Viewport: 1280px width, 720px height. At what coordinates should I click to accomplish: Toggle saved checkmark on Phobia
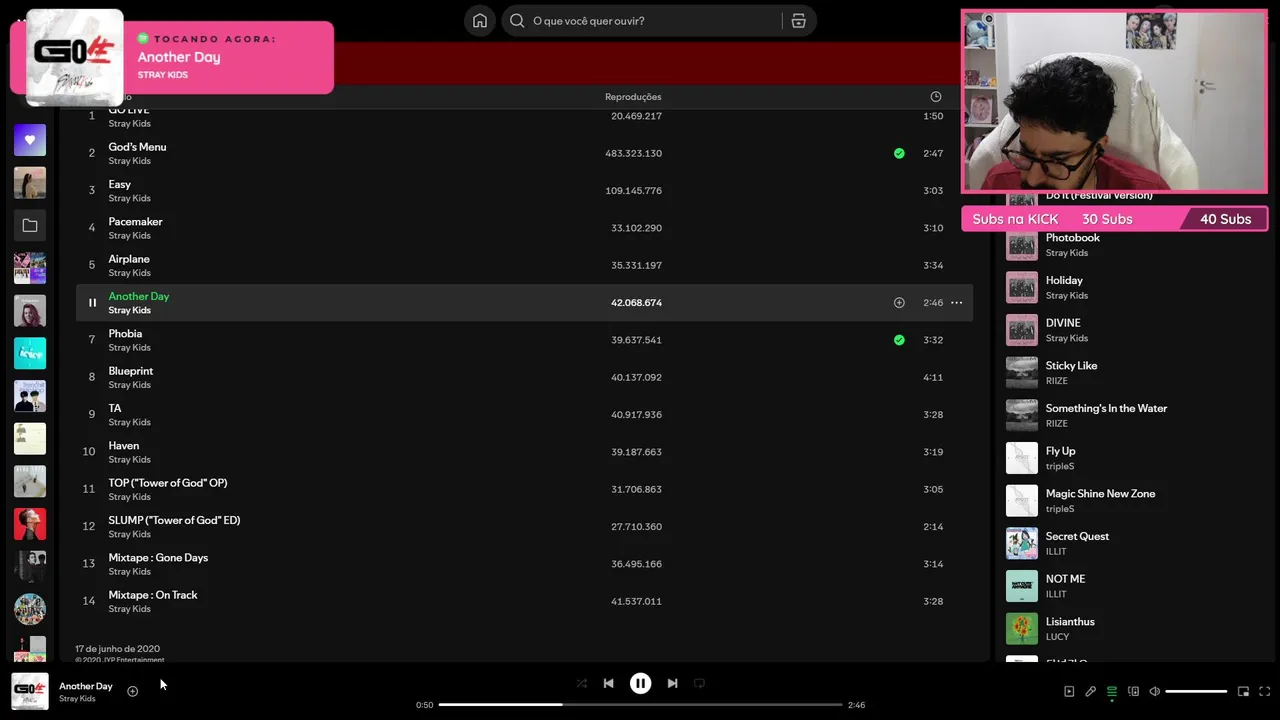pyautogui.click(x=899, y=340)
